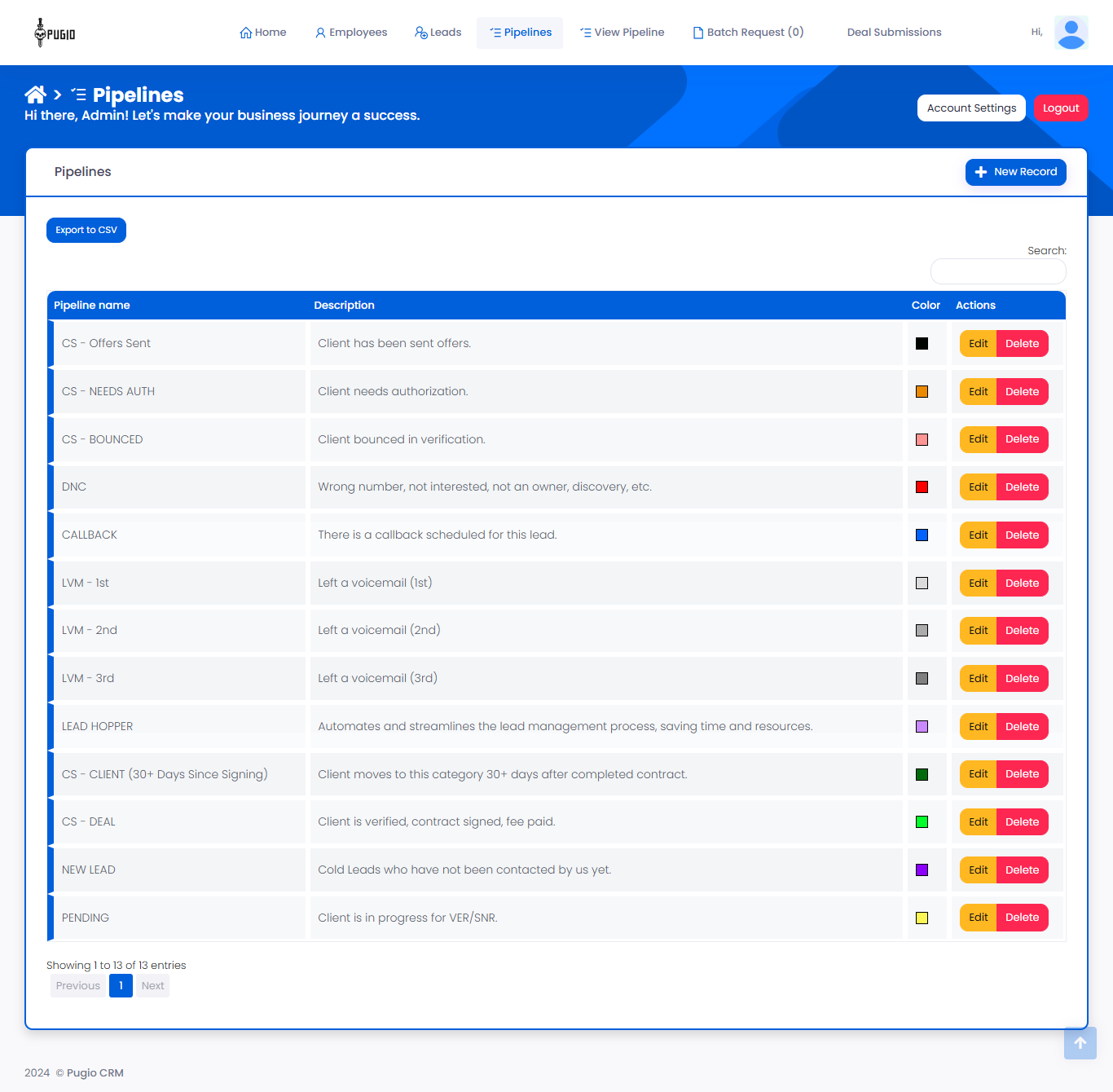Open Account Settings

[x=971, y=108]
